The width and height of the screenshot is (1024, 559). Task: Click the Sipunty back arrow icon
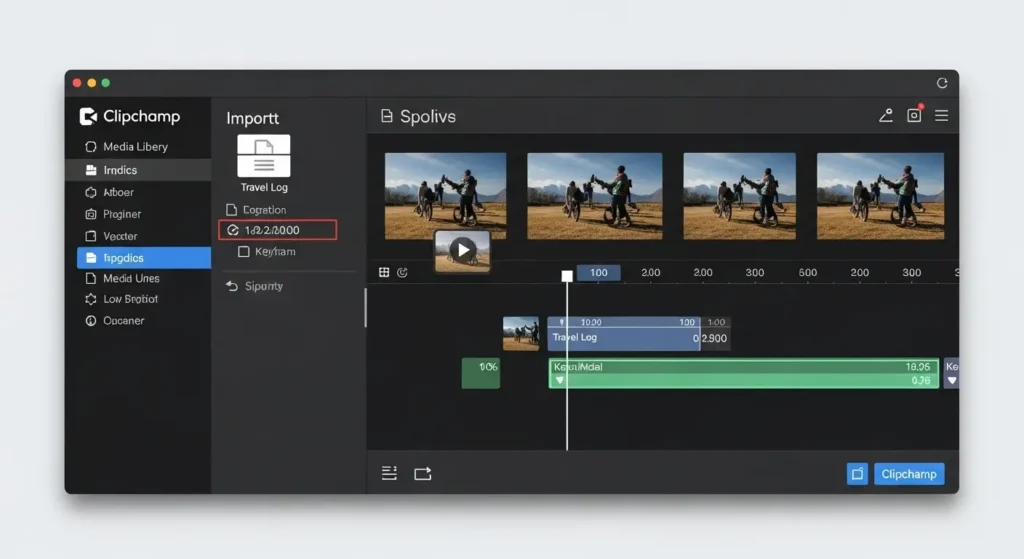coord(231,286)
